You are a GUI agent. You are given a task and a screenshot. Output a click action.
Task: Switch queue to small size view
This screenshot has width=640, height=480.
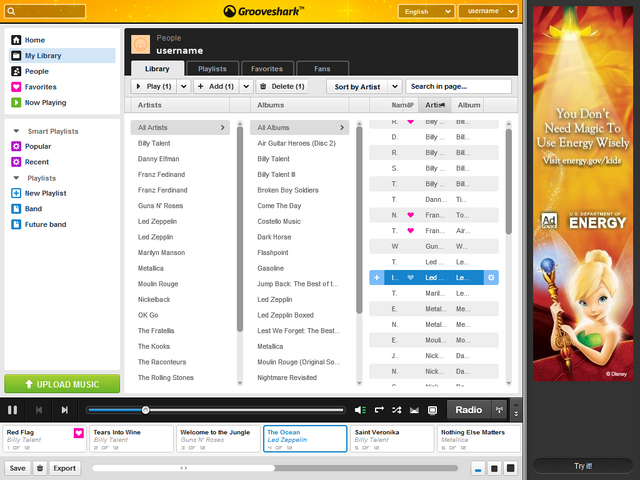pyautogui.click(x=478, y=468)
